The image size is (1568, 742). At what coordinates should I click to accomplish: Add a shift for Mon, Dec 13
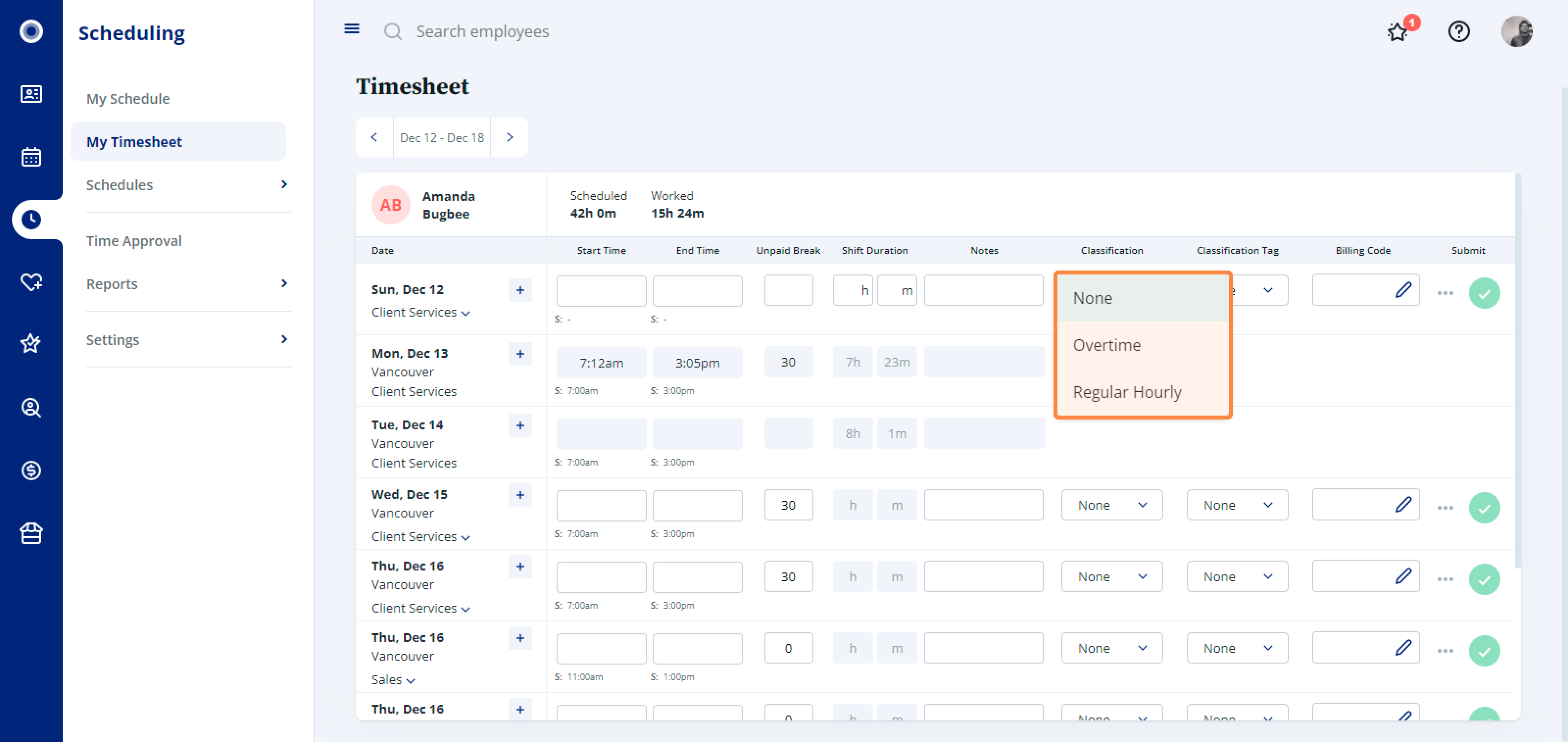tap(520, 354)
